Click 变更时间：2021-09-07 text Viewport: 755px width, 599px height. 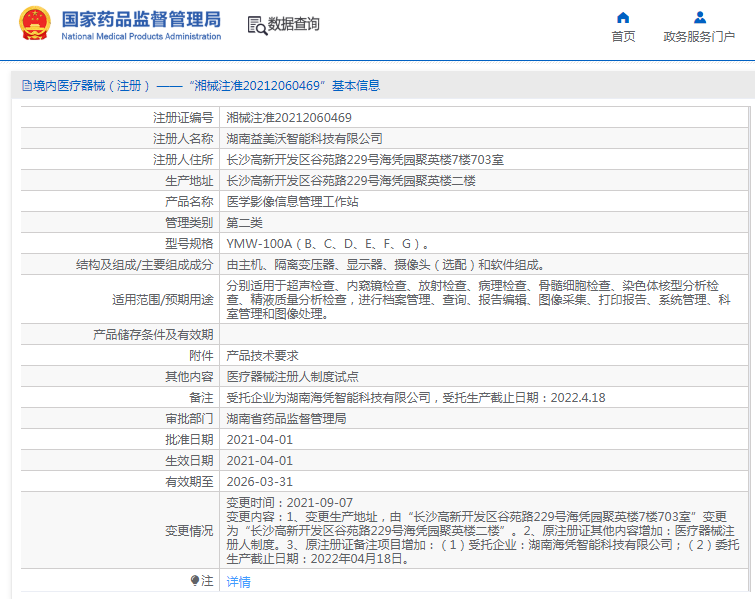tap(289, 503)
